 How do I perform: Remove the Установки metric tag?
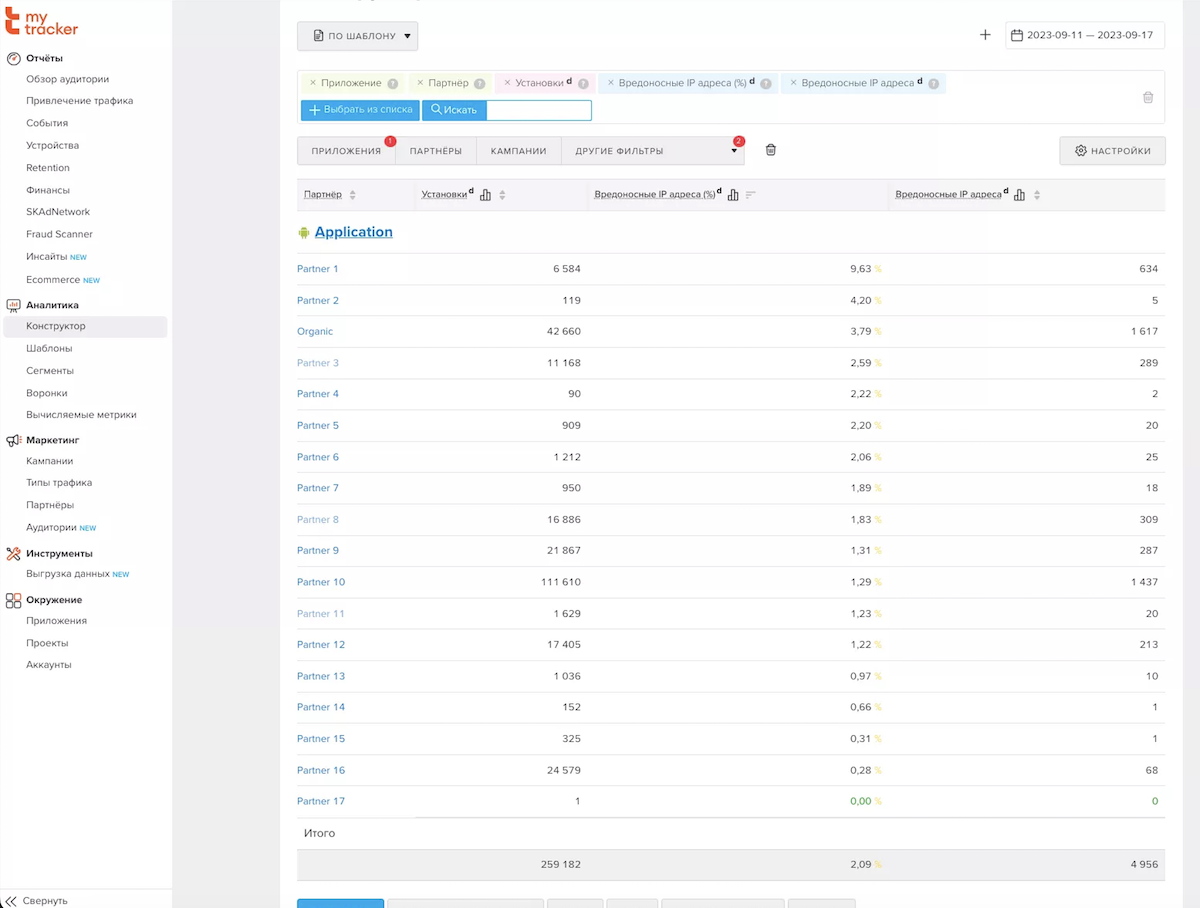[x=507, y=83]
